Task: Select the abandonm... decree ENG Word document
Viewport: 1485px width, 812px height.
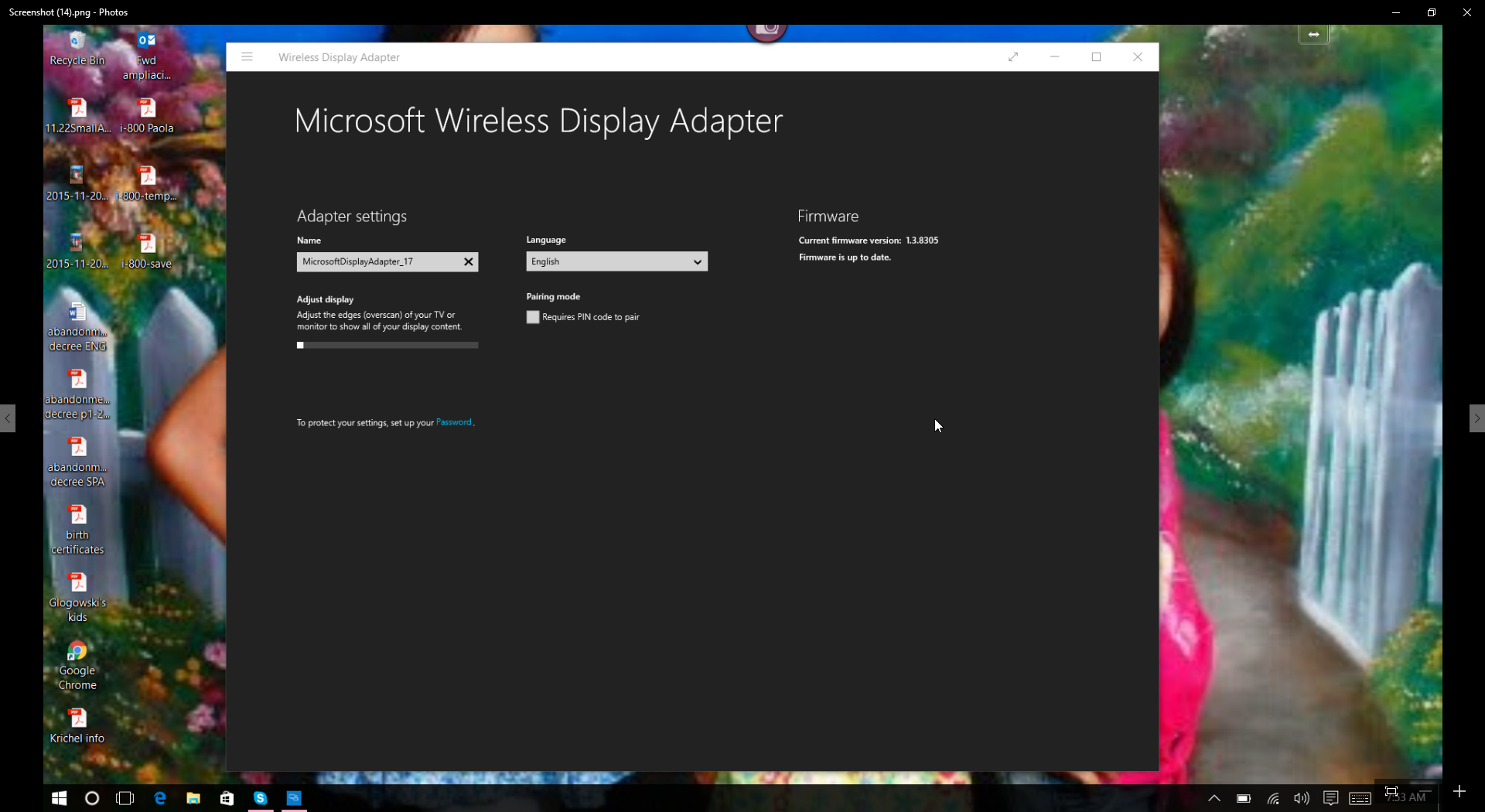Action: tap(77, 327)
